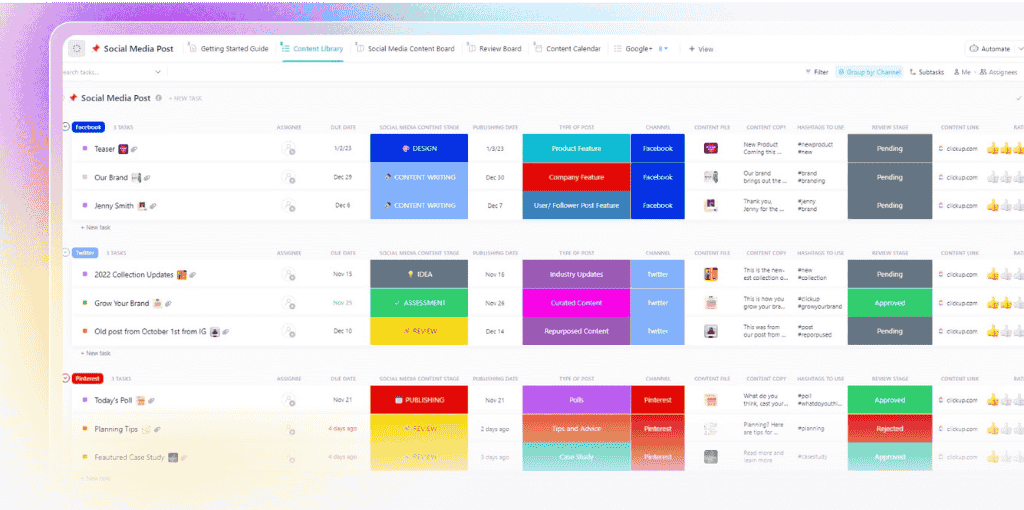Click the assignee icon for Teaser

click(289, 149)
